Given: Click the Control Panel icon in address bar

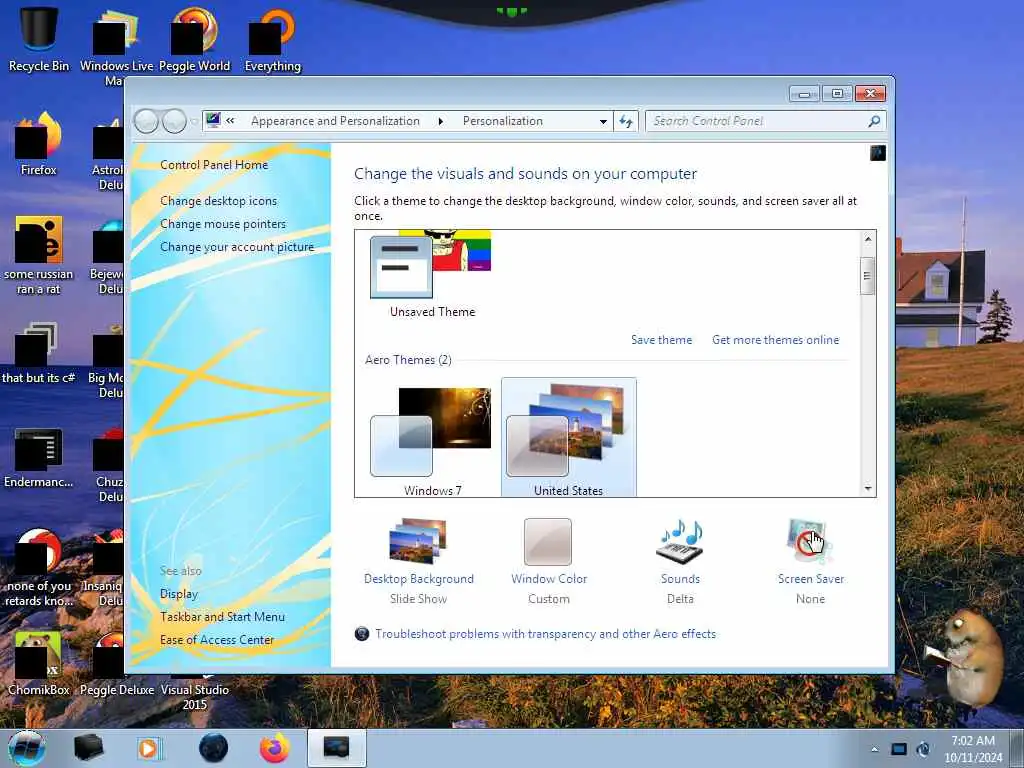Looking at the screenshot, I should (213, 120).
